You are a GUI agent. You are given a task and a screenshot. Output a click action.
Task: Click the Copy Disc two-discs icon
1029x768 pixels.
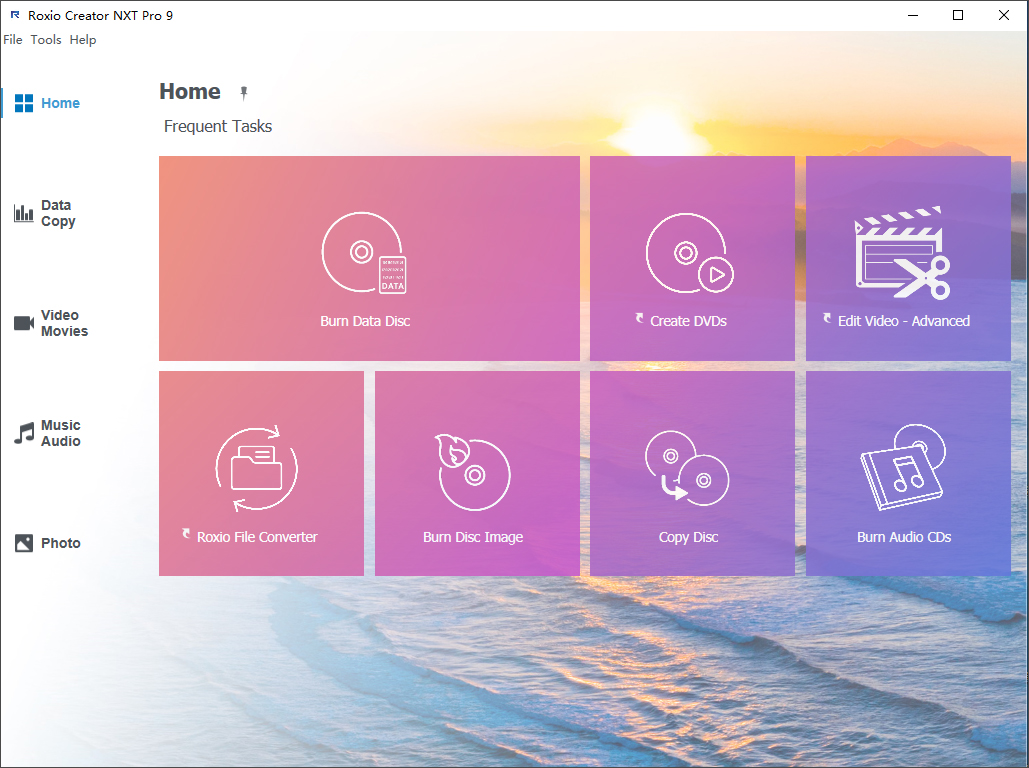687,468
